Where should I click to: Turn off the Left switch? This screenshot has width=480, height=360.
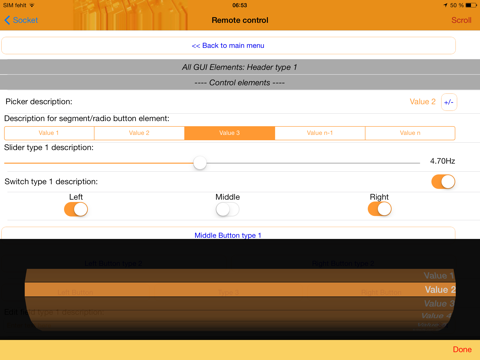pos(76,210)
